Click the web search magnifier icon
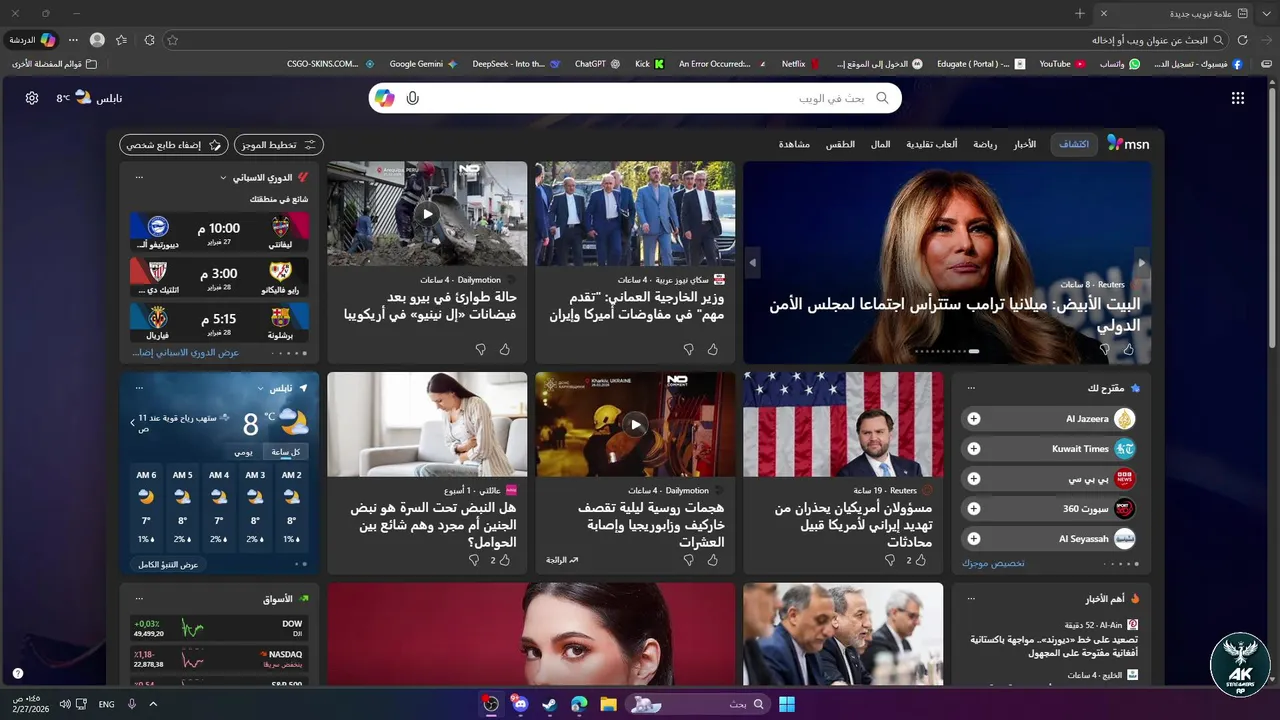This screenshot has height=720, width=1280. pyautogui.click(x=882, y=98)
